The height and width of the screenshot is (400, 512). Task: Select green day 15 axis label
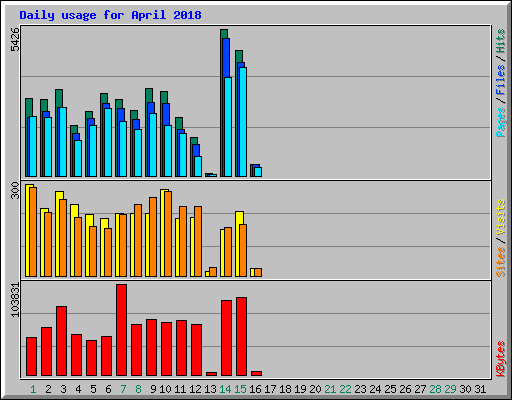(x=240, y=389)
